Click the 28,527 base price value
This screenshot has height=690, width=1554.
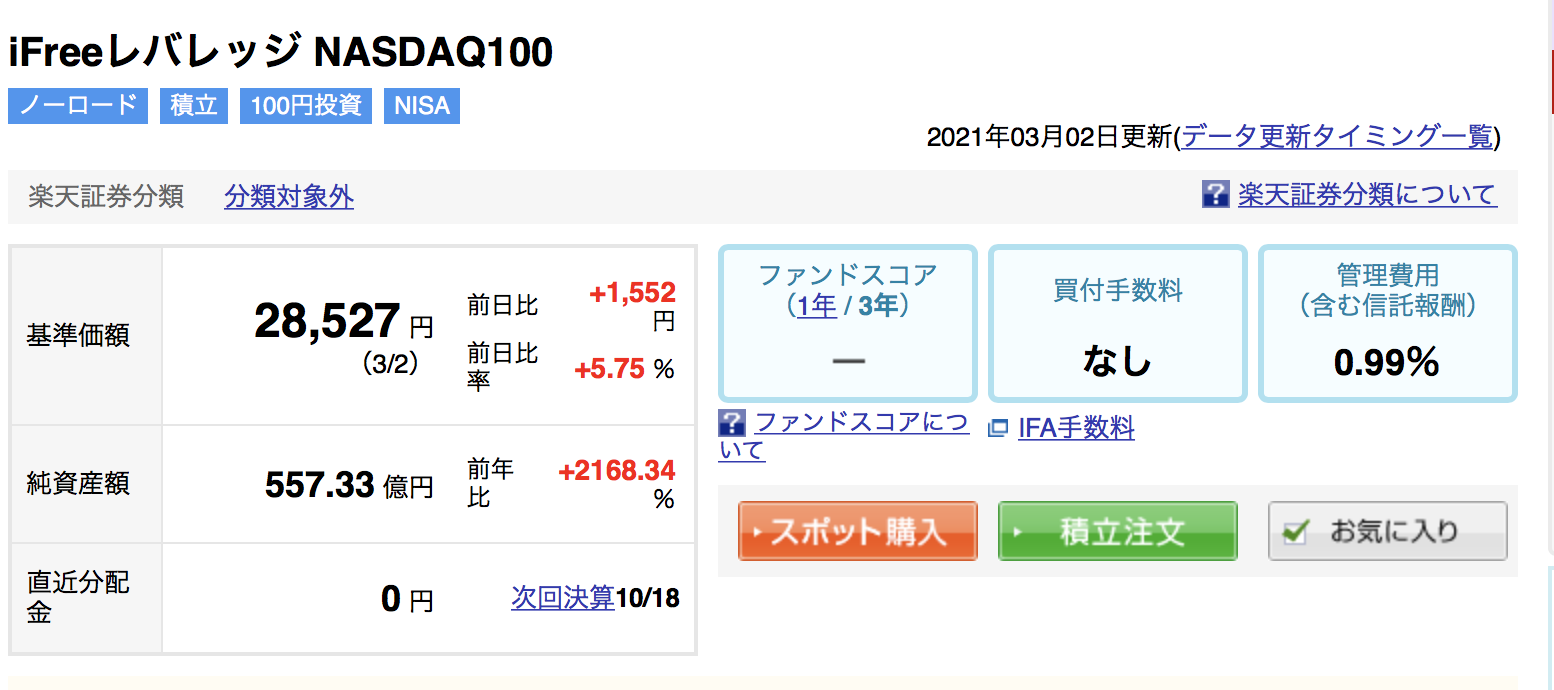[x=327, y=321]
